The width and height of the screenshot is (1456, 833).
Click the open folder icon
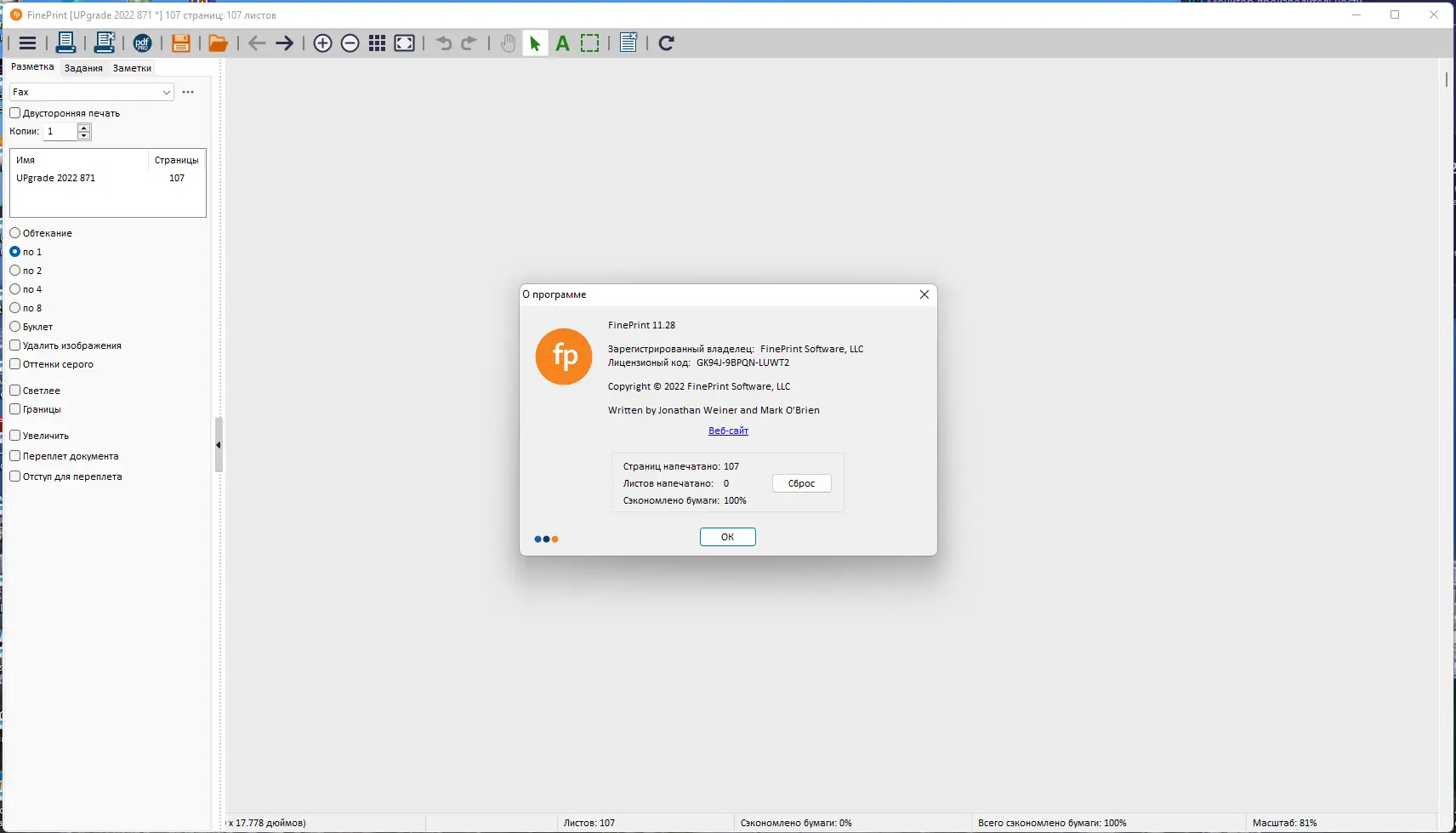click(x=218, y=43)
